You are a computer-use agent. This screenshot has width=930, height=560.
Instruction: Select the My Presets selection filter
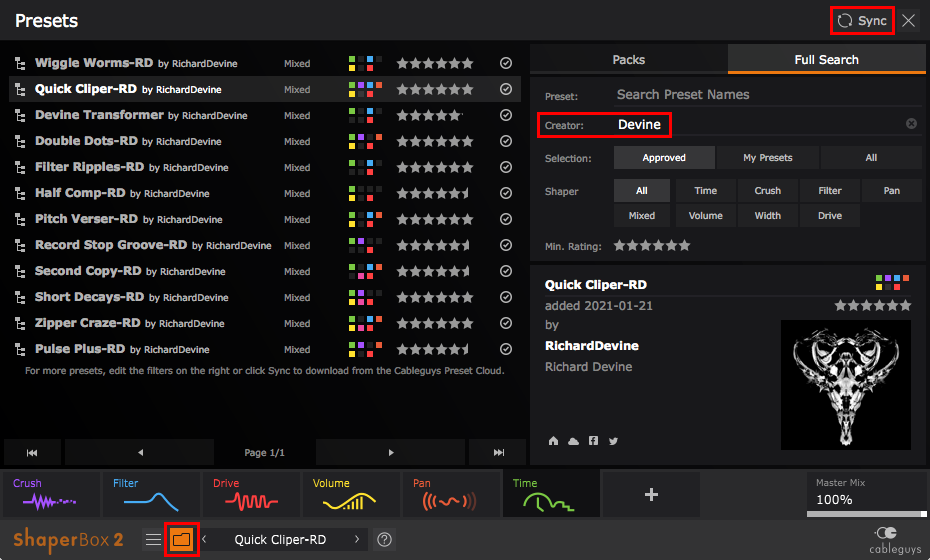tap(767, 158)
